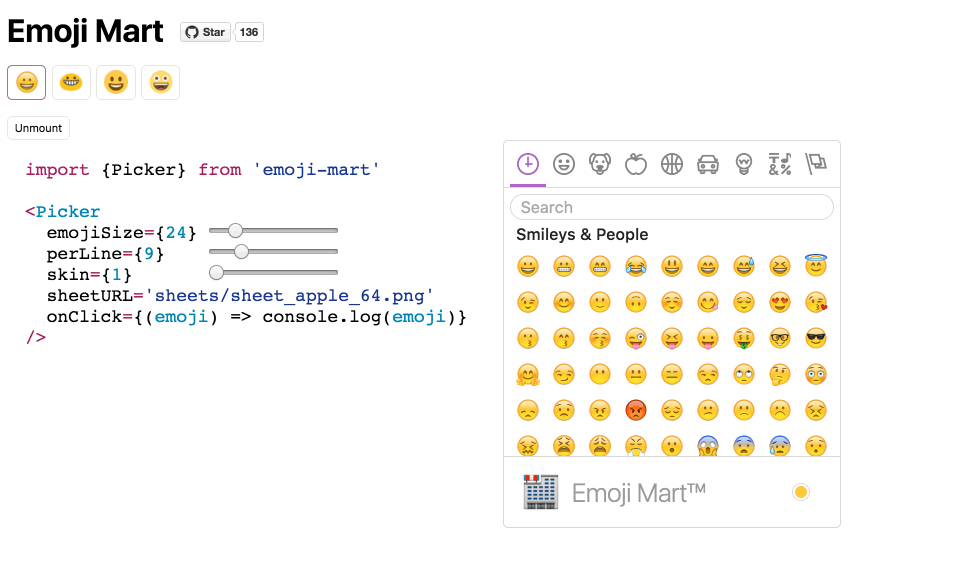Switch to the Food & Drink apple tab
The width and height of the screenshot is (956, 567).
(x=636, y=164)
